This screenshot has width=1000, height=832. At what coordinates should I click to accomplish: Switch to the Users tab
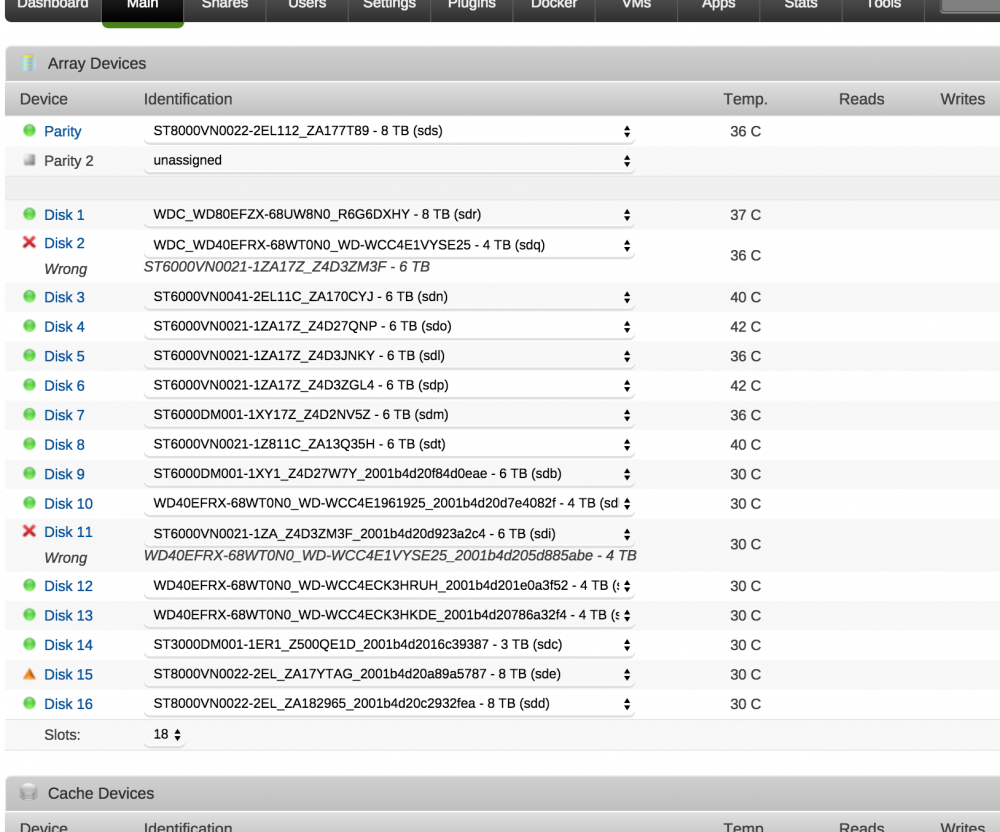(307, 6)
